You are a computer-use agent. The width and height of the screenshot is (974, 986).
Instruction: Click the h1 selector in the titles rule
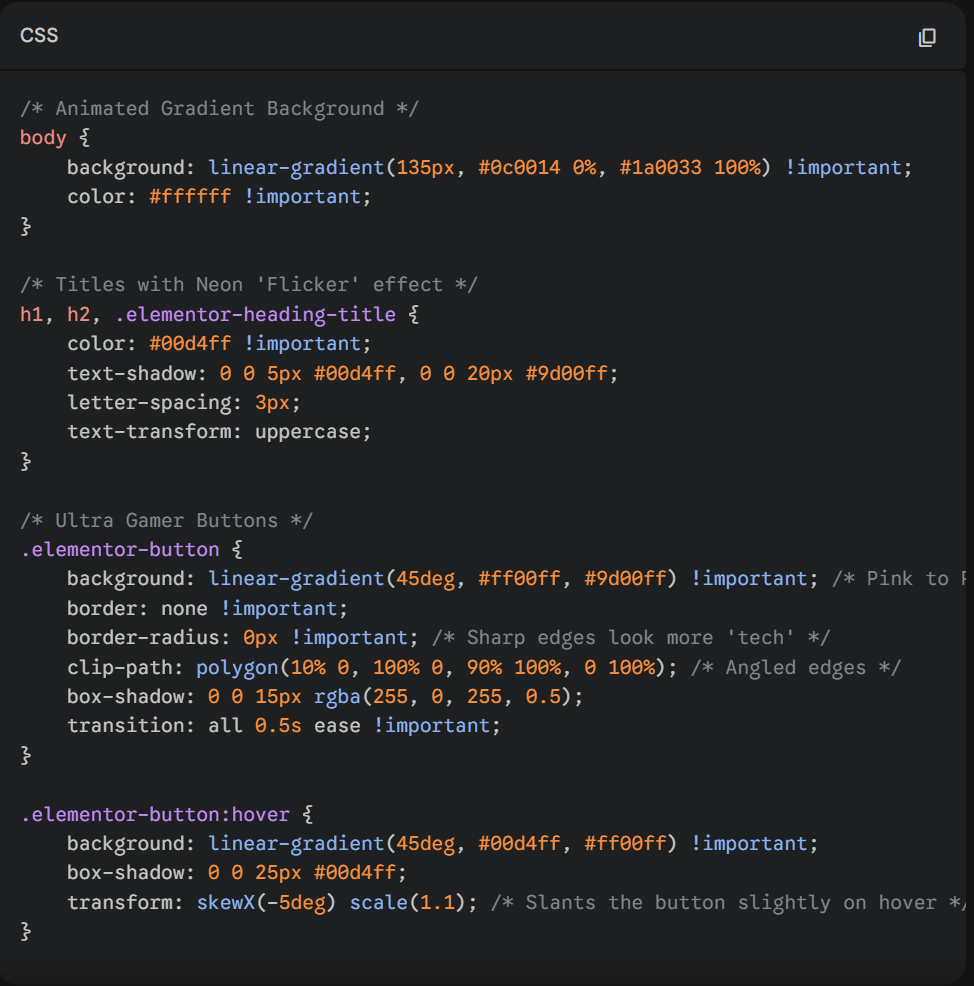coord(31,314)
